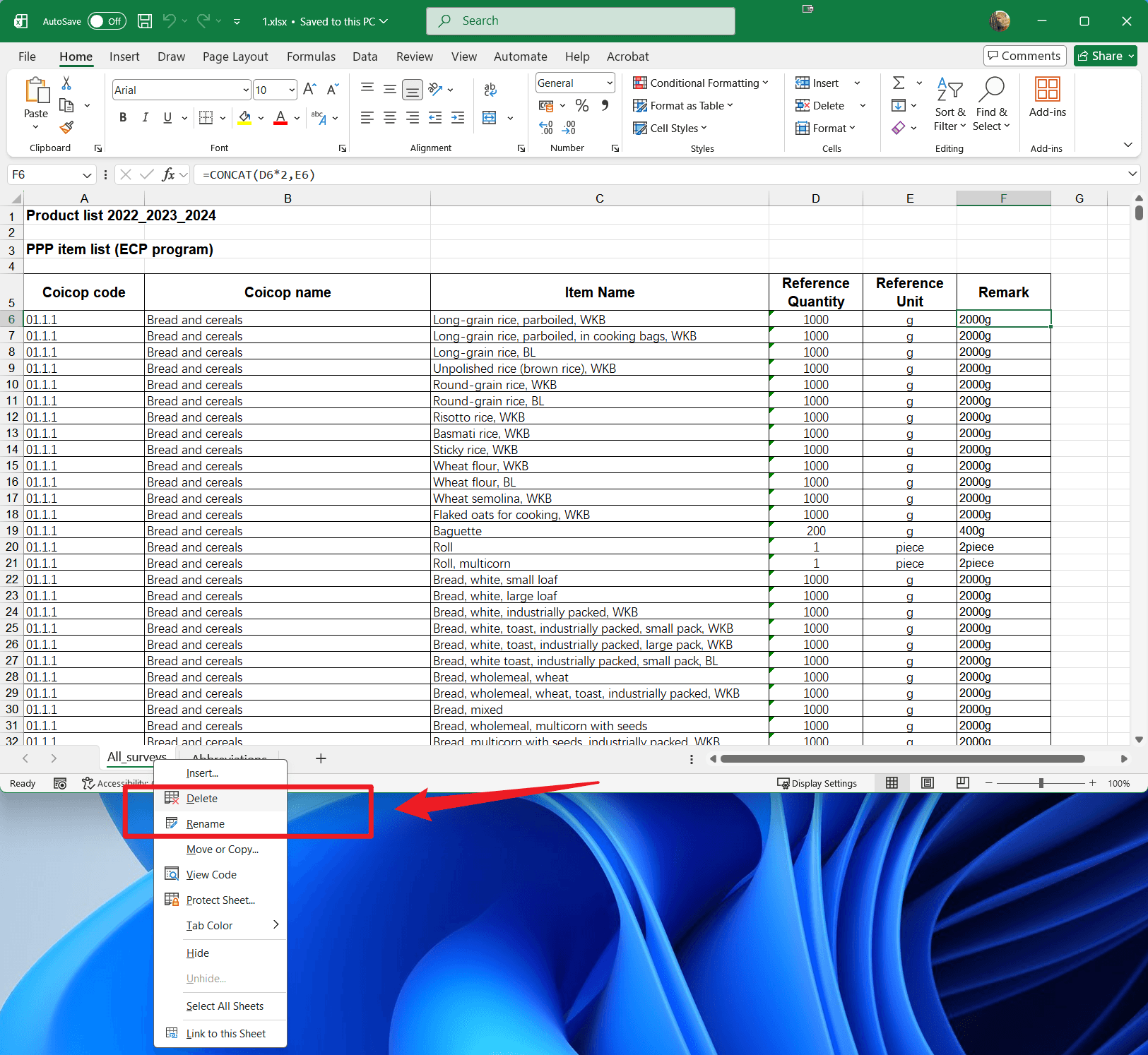The width and height of the screenshot is (1148, 1055).
Task: Apply Bold formatting from the ribbon
Action: tap(123, 118)
